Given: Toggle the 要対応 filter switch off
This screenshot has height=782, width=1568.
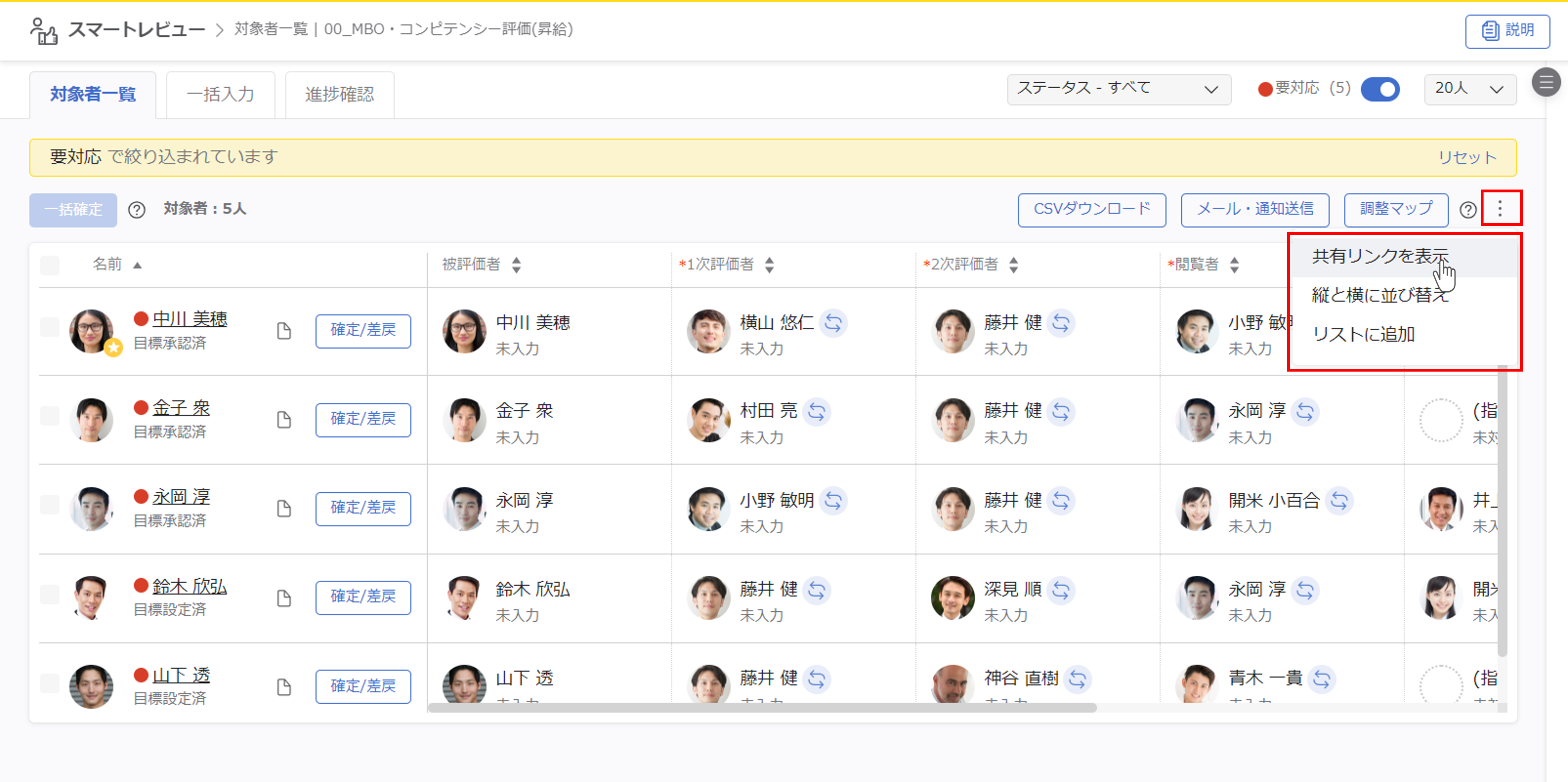Looking at the screenshot, I should click(x=1380, y=89).
